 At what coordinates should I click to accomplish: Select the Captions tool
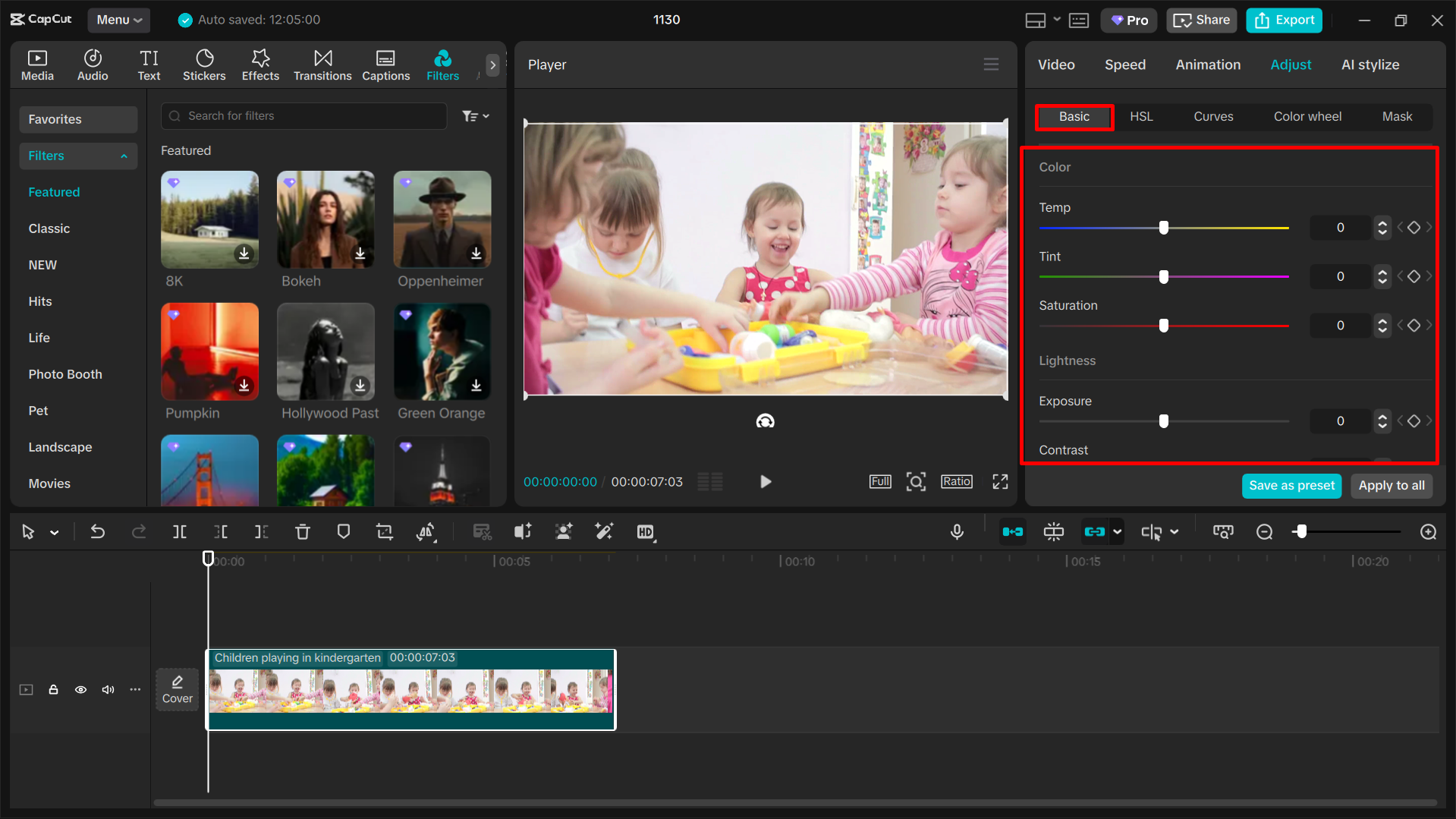385,65
